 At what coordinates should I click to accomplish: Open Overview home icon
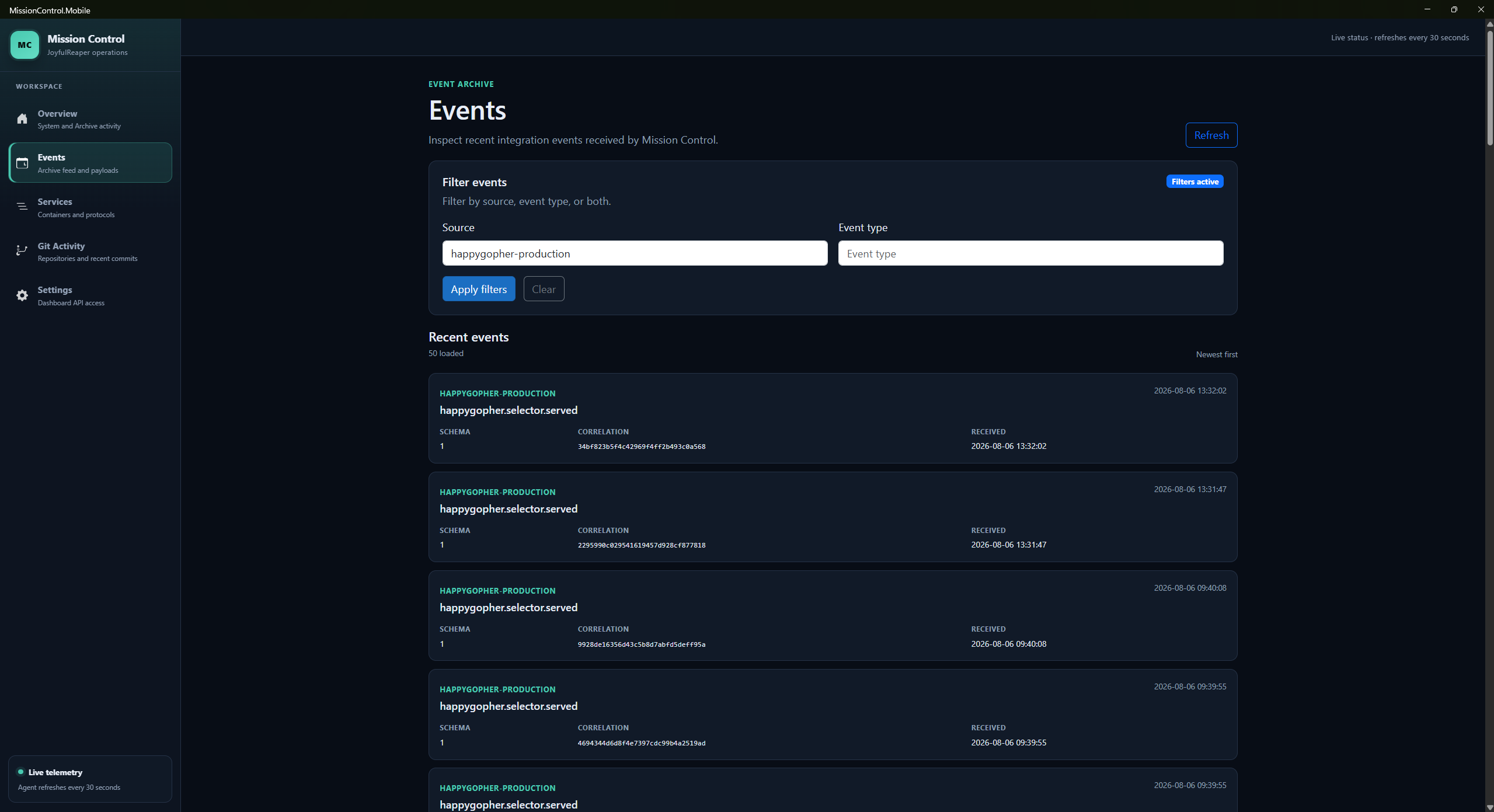coord(22,119)
